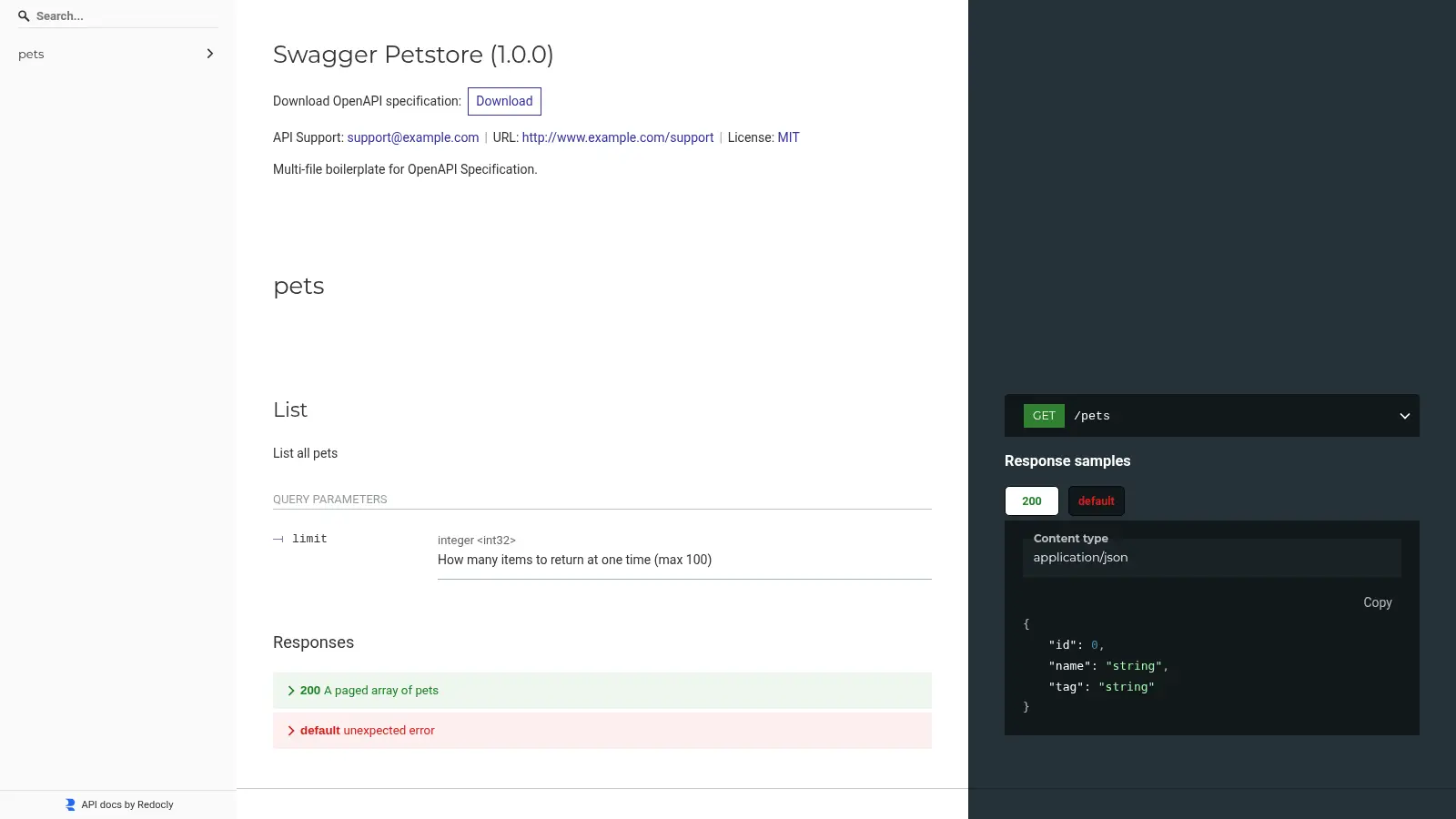Click the application/json content type
This screenshot has width=1456, height=819.
(x=1080, y=558)
